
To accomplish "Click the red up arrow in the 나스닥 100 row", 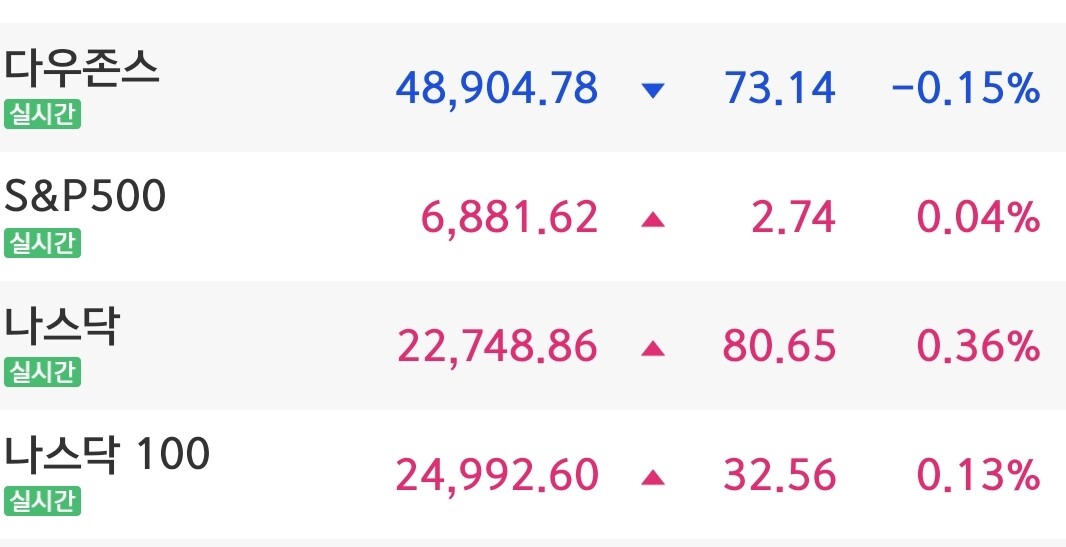I will coord(653,477).
